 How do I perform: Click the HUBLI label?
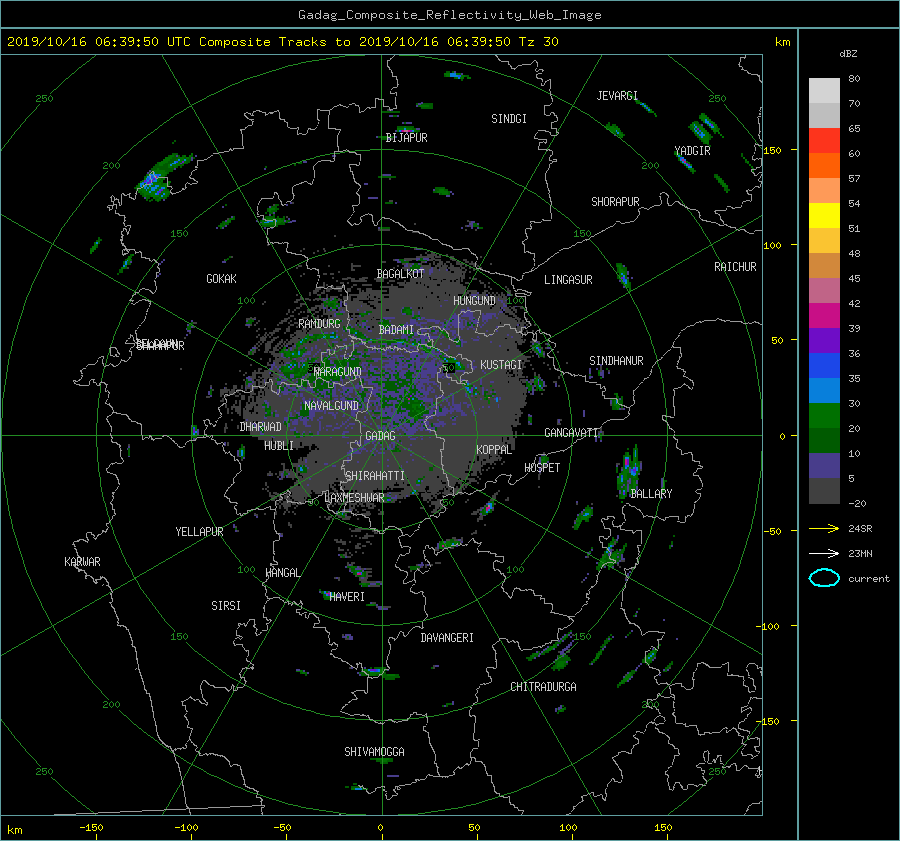point(279,446)
